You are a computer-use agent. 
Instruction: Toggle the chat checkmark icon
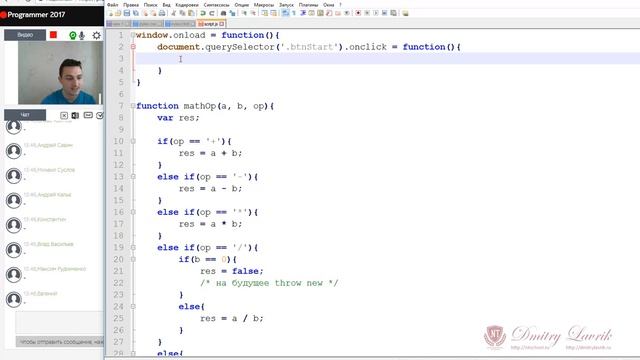(100, 116)
